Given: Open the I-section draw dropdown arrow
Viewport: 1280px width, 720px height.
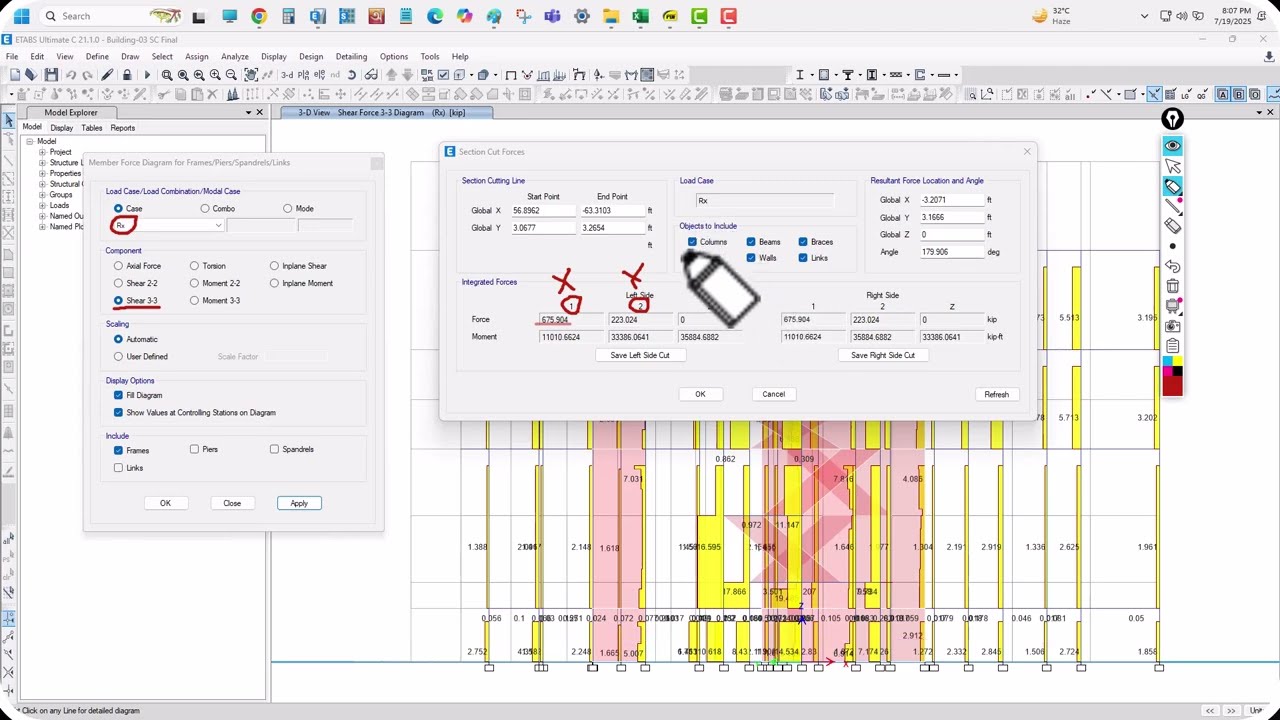Looking at the screenshot, I should click(x=812, y=75).
